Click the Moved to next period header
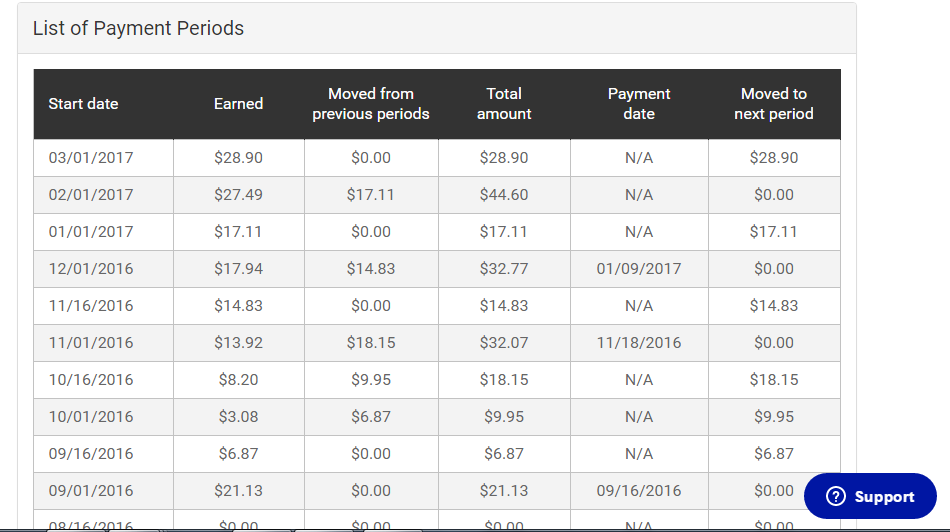The image size is (950, 532). (x=774, y=104)
